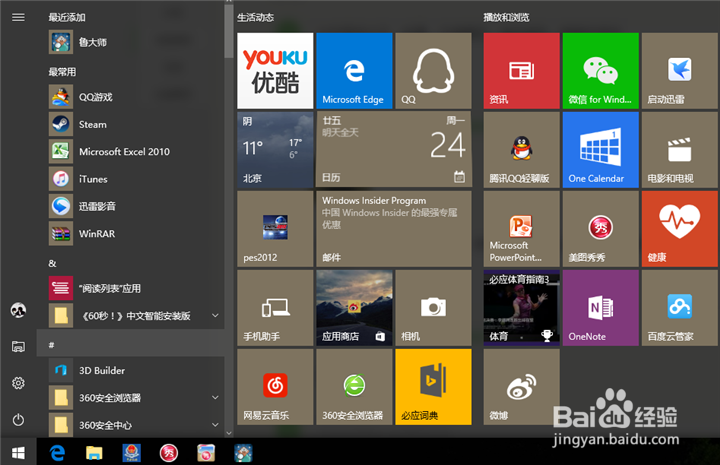The width and height of the screenshot is (720, 465).
Task: Open Microsoft PowerPoint tile
Action: tap(521, 229)
